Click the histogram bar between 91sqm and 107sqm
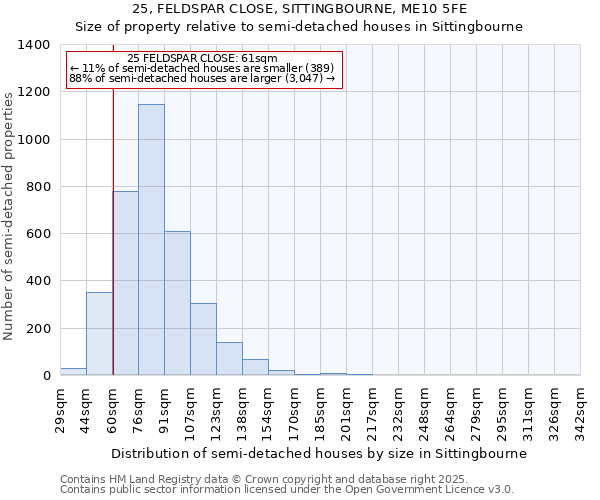Viewport: 600px width, 500px height. [178, 303]
